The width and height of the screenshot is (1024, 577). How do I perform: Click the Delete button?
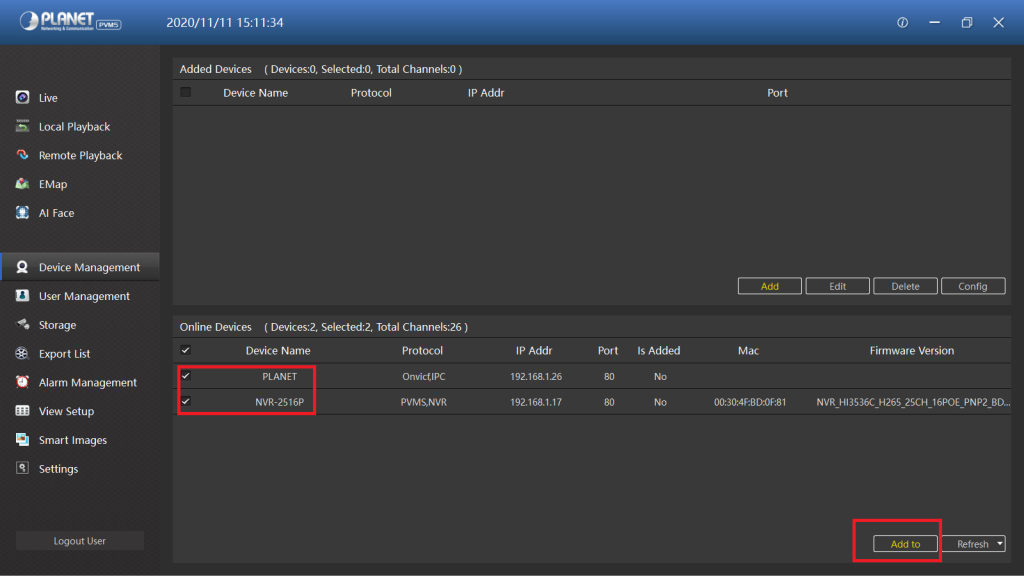pyautogui.click(x=905, y=286)
